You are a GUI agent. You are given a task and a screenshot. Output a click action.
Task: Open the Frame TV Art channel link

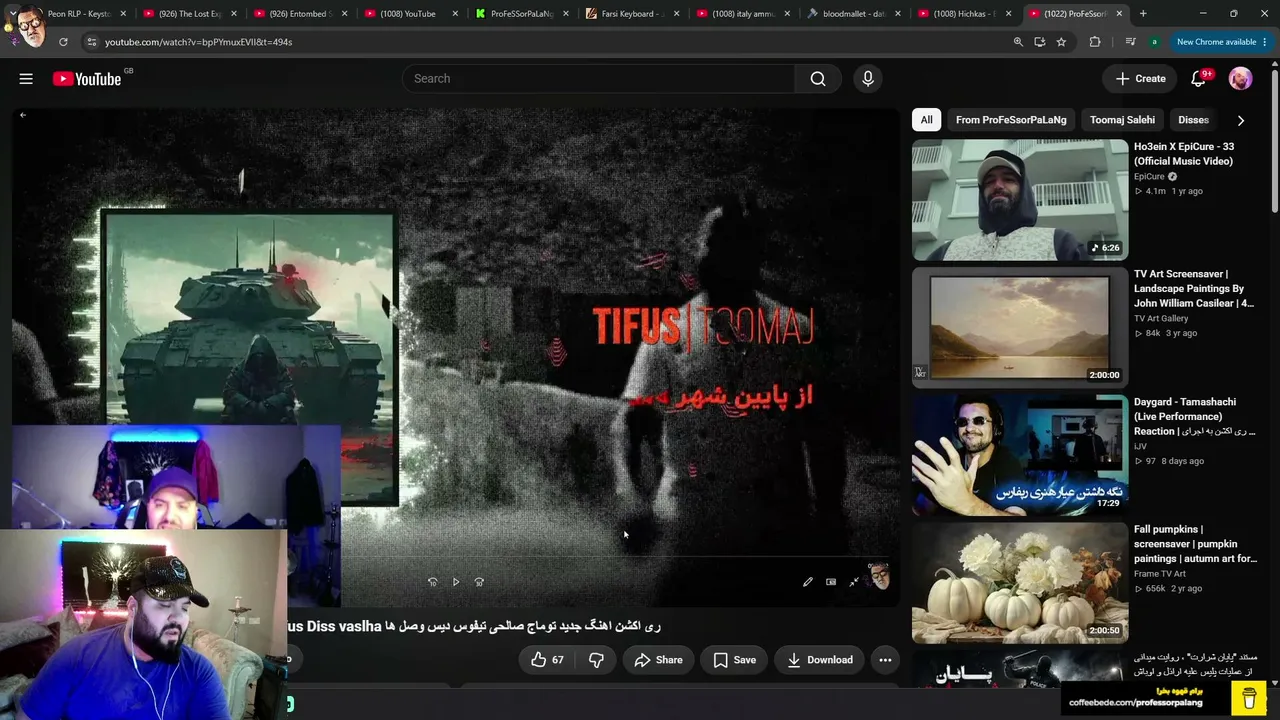pos(1160,574)
